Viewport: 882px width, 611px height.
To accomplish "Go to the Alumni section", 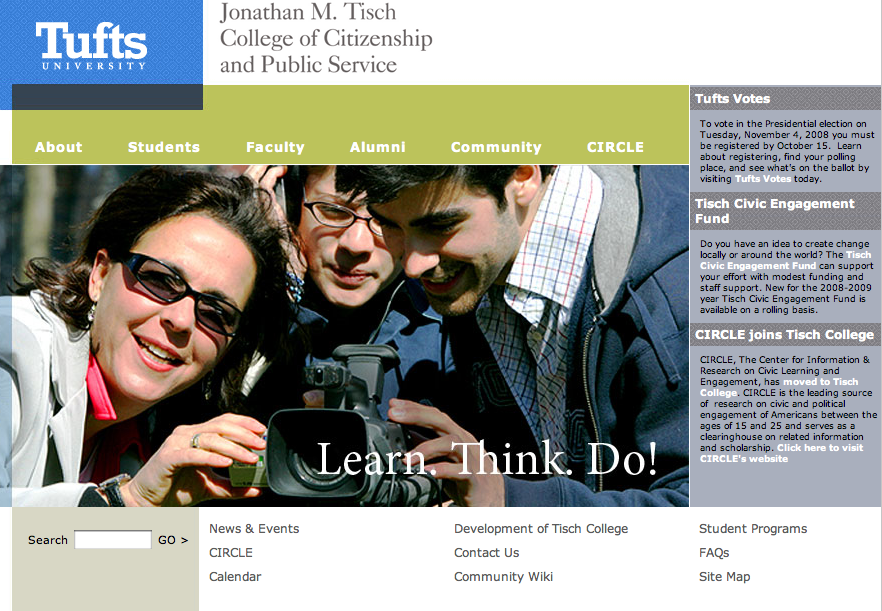I will [377, 147].
